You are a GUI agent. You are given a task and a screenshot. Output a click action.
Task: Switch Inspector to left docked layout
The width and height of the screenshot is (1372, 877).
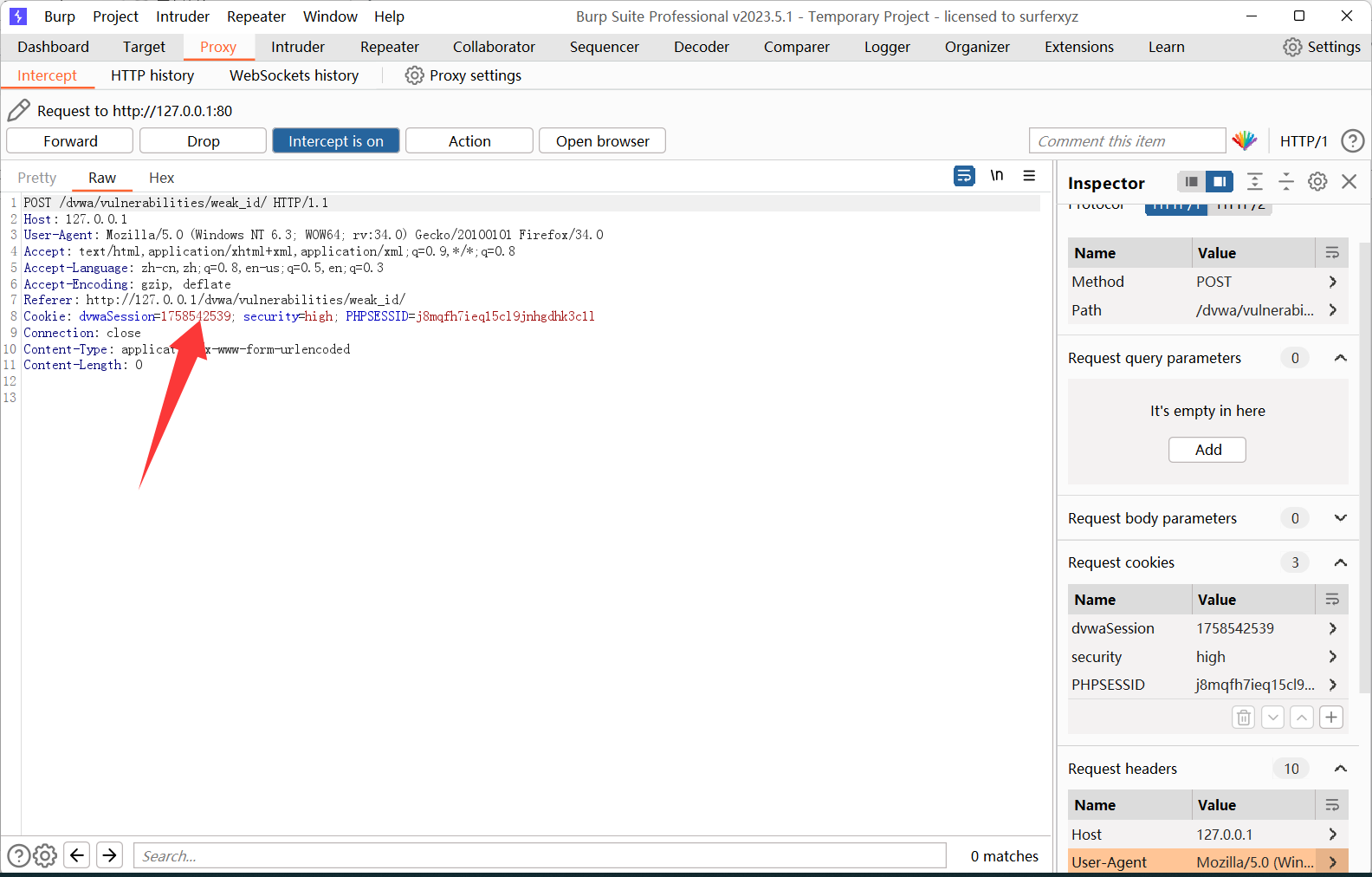pos(1192,182)
